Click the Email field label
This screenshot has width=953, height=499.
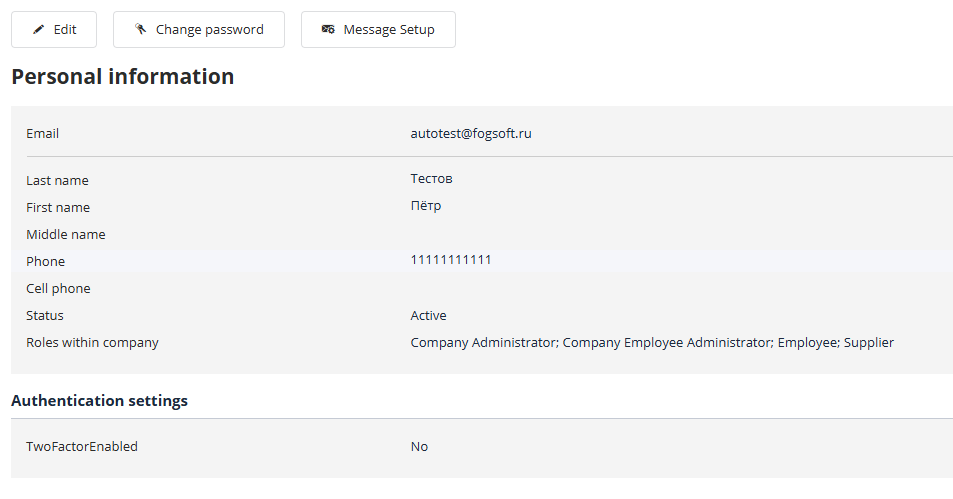tap(42, 133)
